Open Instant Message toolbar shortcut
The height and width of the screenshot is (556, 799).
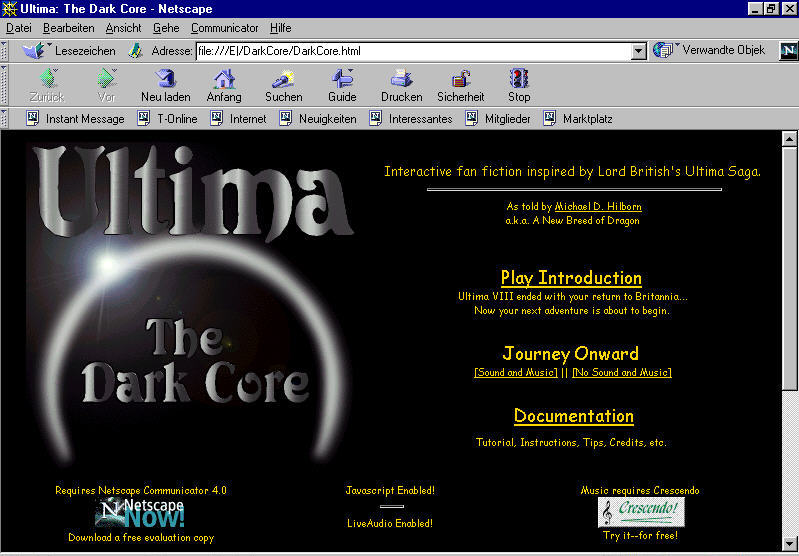click(x=75, y=119)
